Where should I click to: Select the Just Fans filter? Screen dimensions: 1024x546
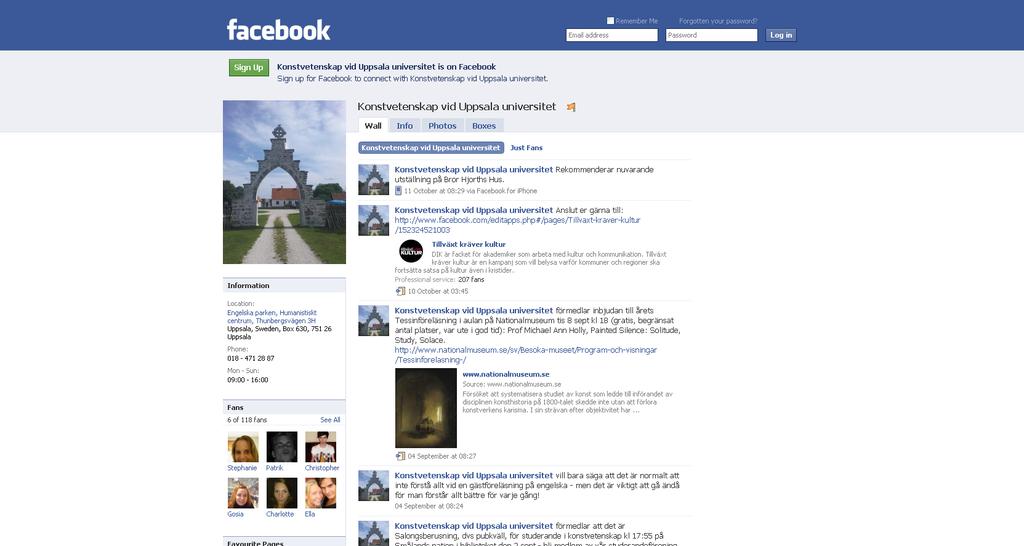(526, 148)
